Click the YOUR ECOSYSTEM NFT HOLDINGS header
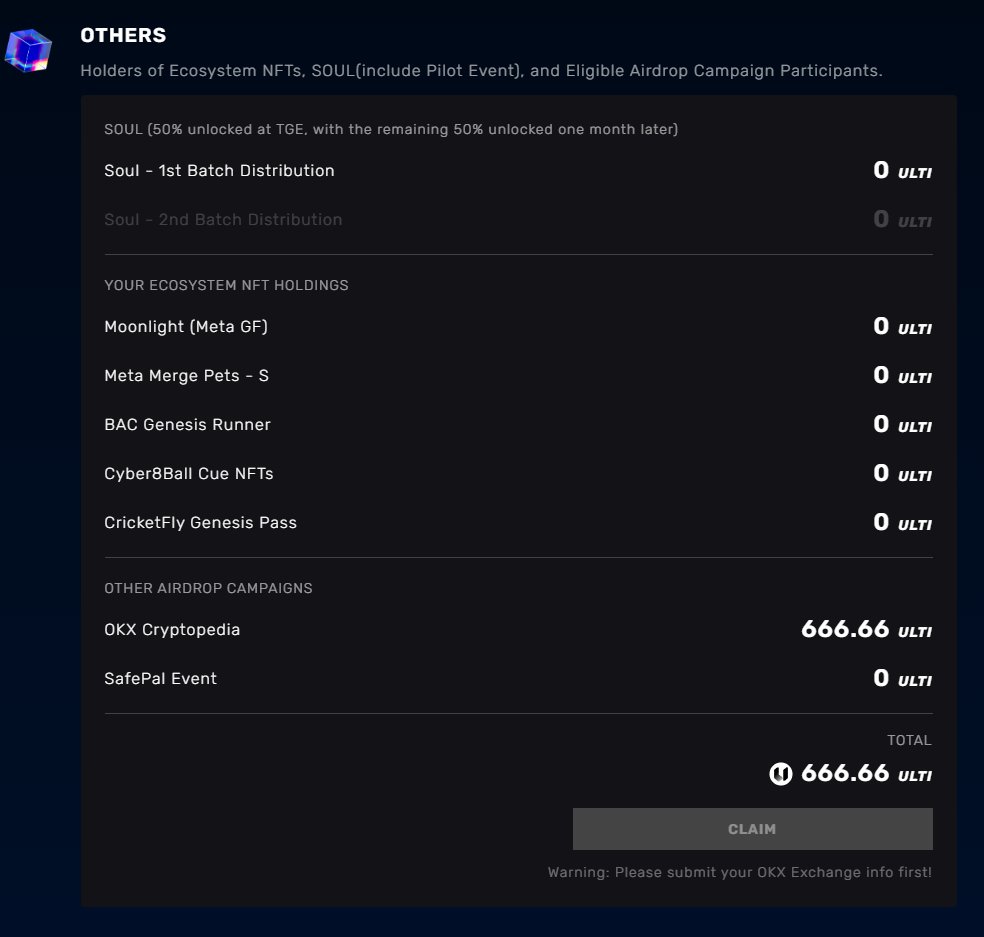 pyautogui.click(x=226, y=285)
